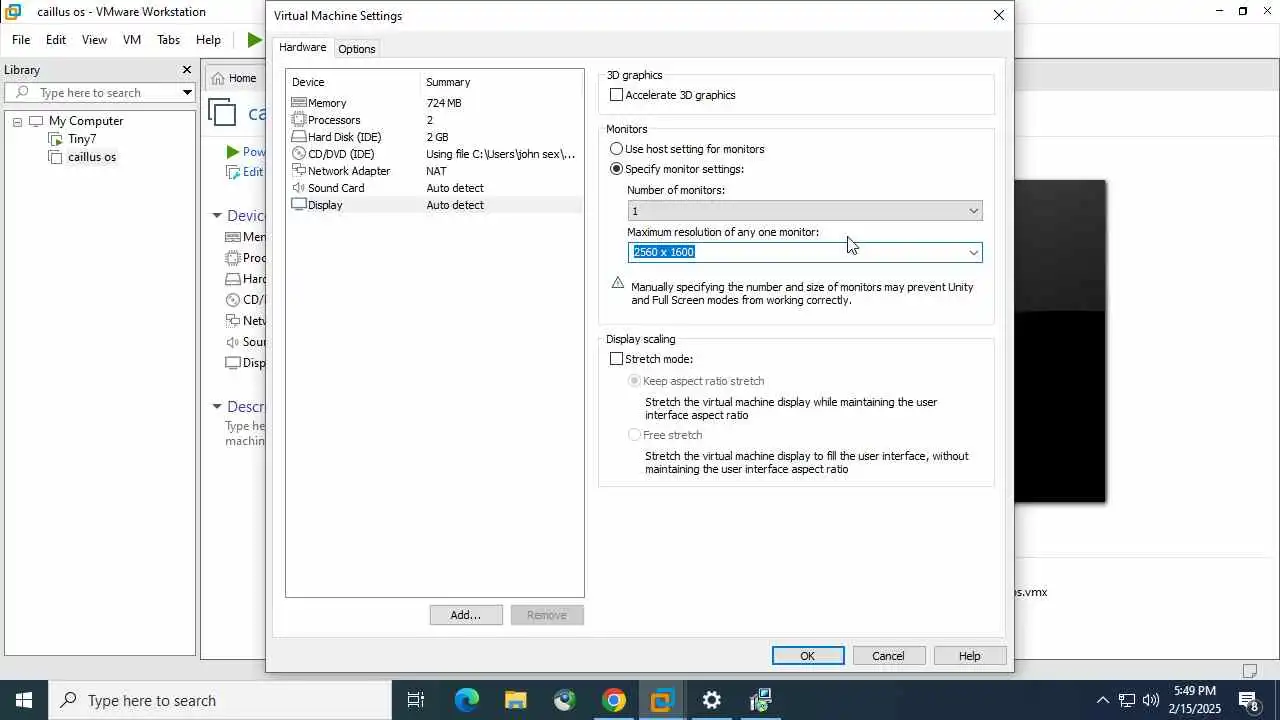Click the taskbar clock showing 5:49 PM

coord(1195,700)
